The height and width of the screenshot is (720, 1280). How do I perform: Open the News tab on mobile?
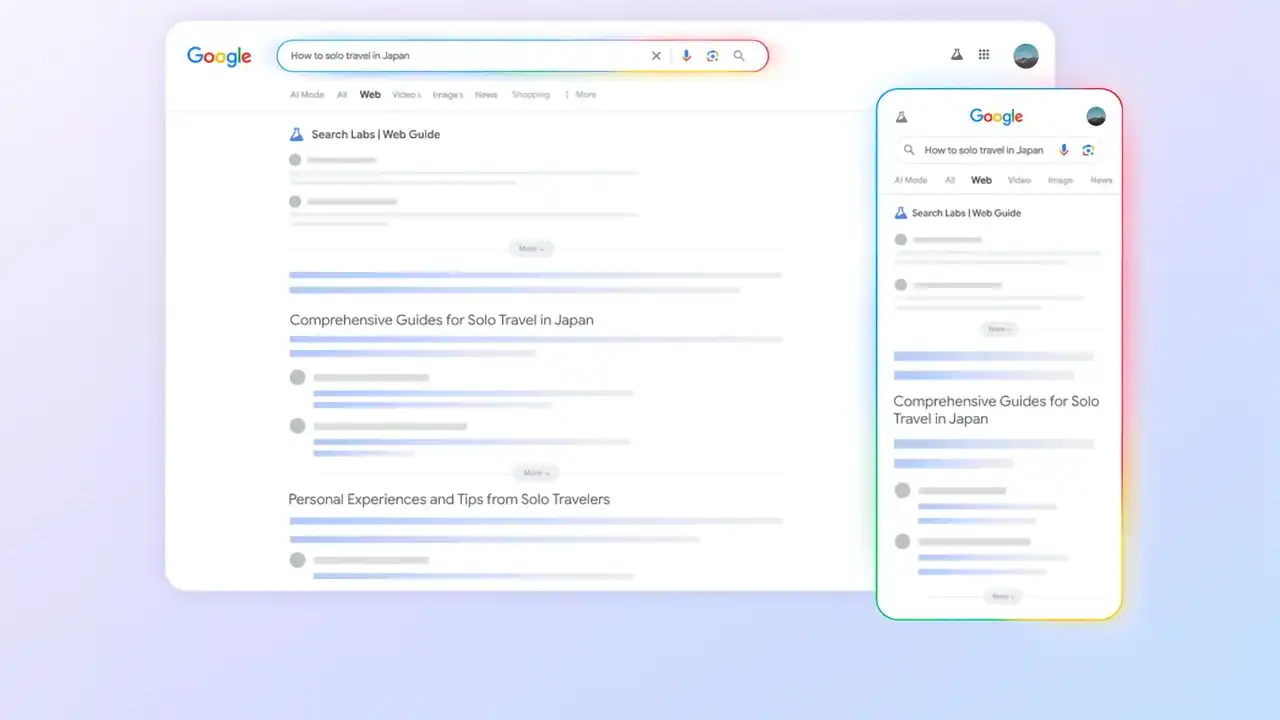[1101, 180]
